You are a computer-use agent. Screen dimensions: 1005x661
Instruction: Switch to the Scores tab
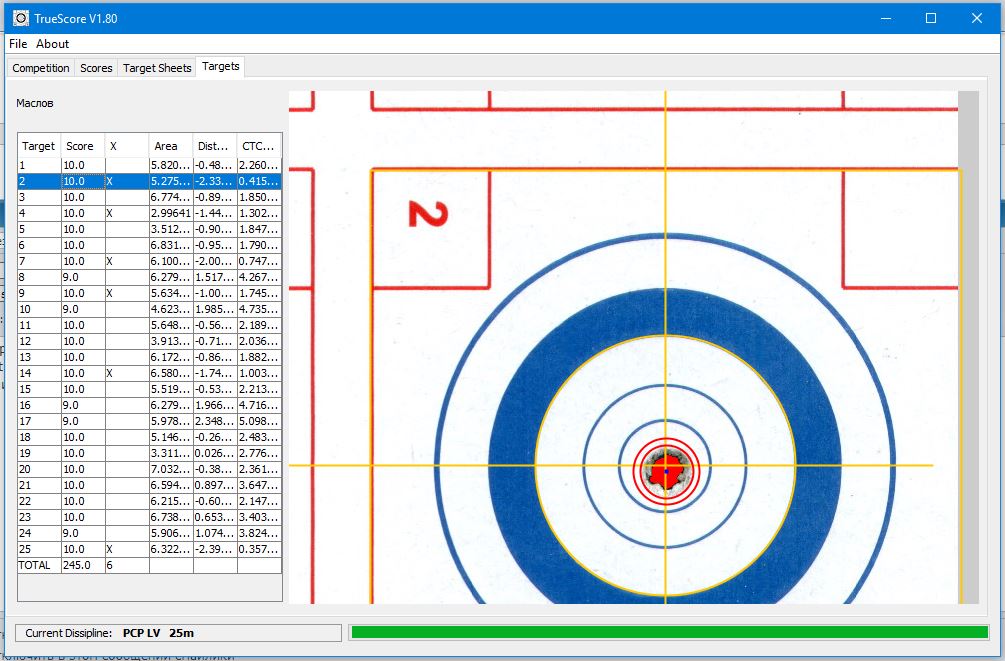point(96,68)
